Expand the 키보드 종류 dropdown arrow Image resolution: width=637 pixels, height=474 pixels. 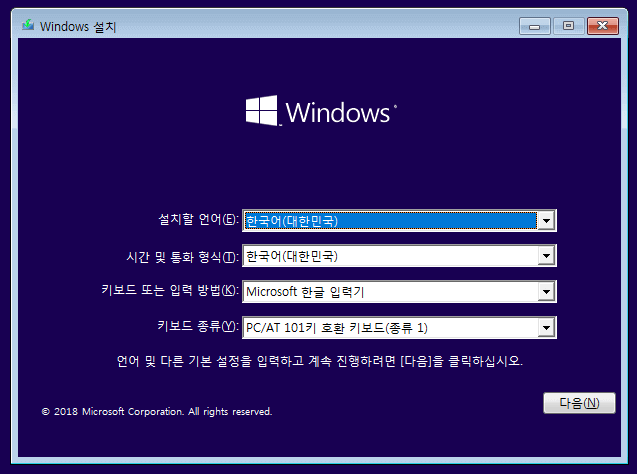click(x=546, y=327)
